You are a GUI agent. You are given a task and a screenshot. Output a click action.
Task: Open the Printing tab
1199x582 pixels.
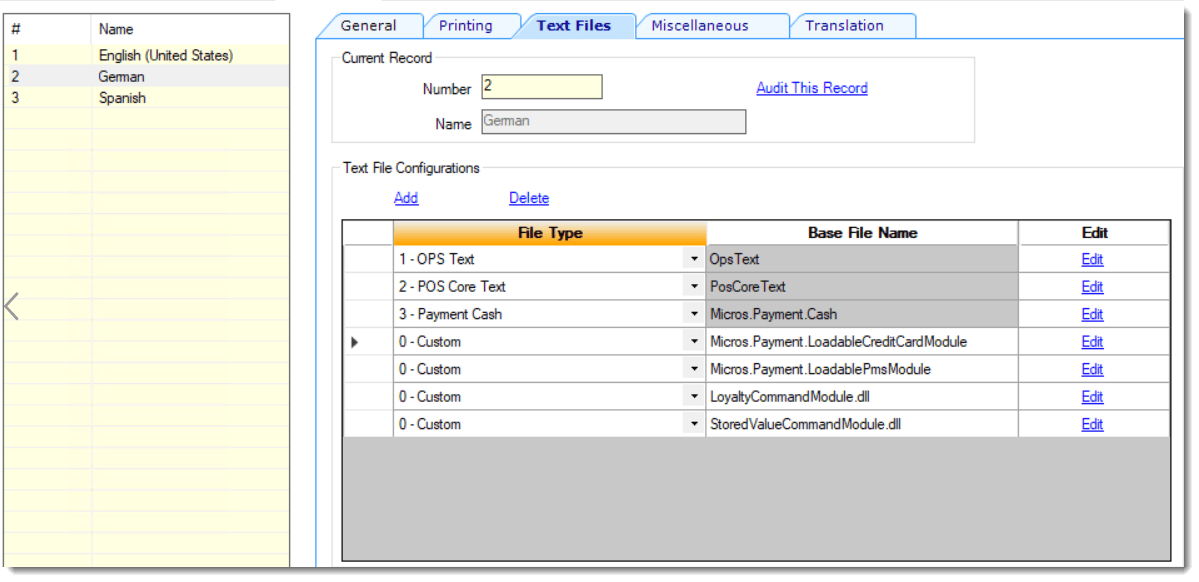point(466,26)
